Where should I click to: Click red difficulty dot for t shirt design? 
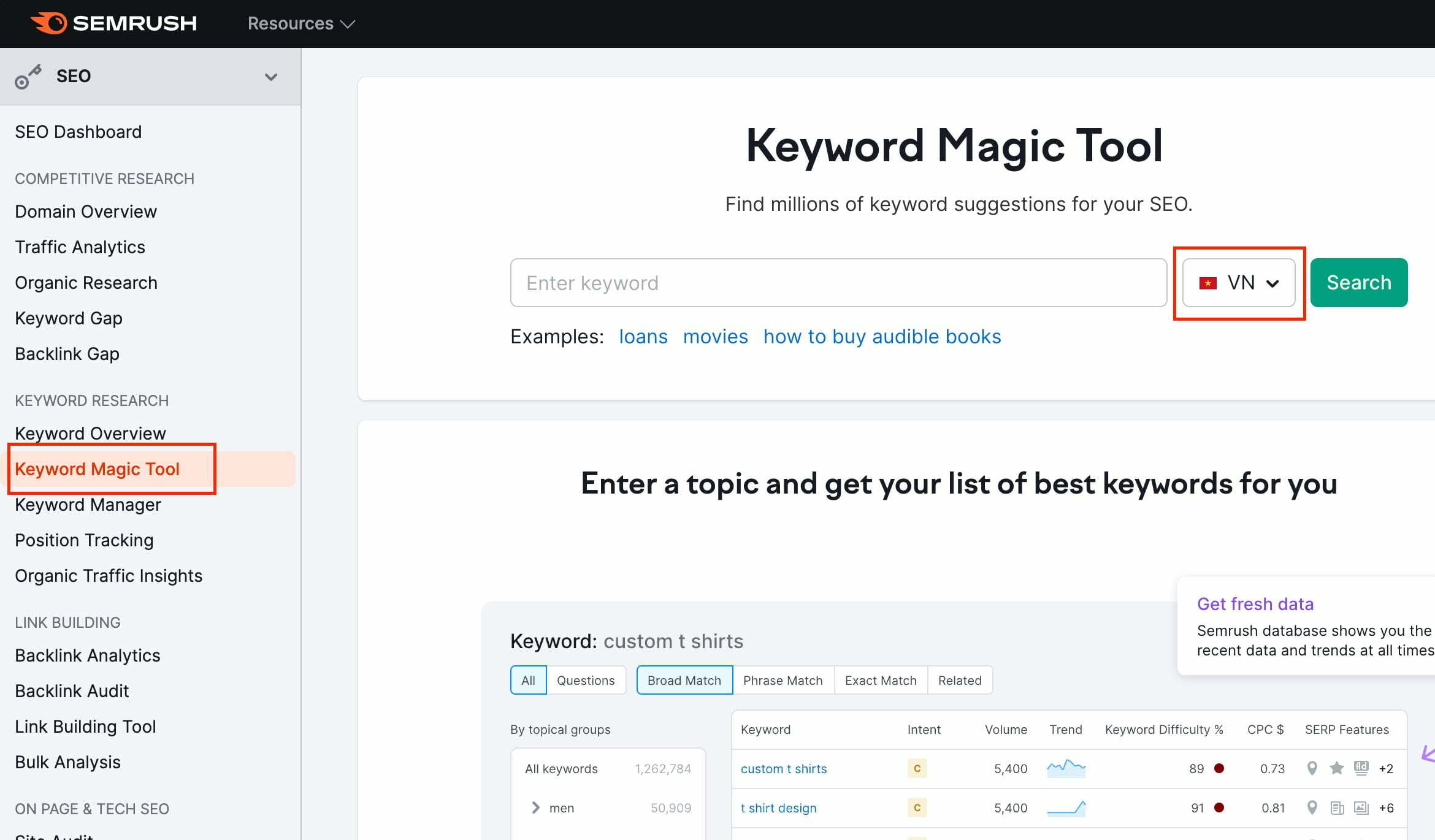point(1219,808)
